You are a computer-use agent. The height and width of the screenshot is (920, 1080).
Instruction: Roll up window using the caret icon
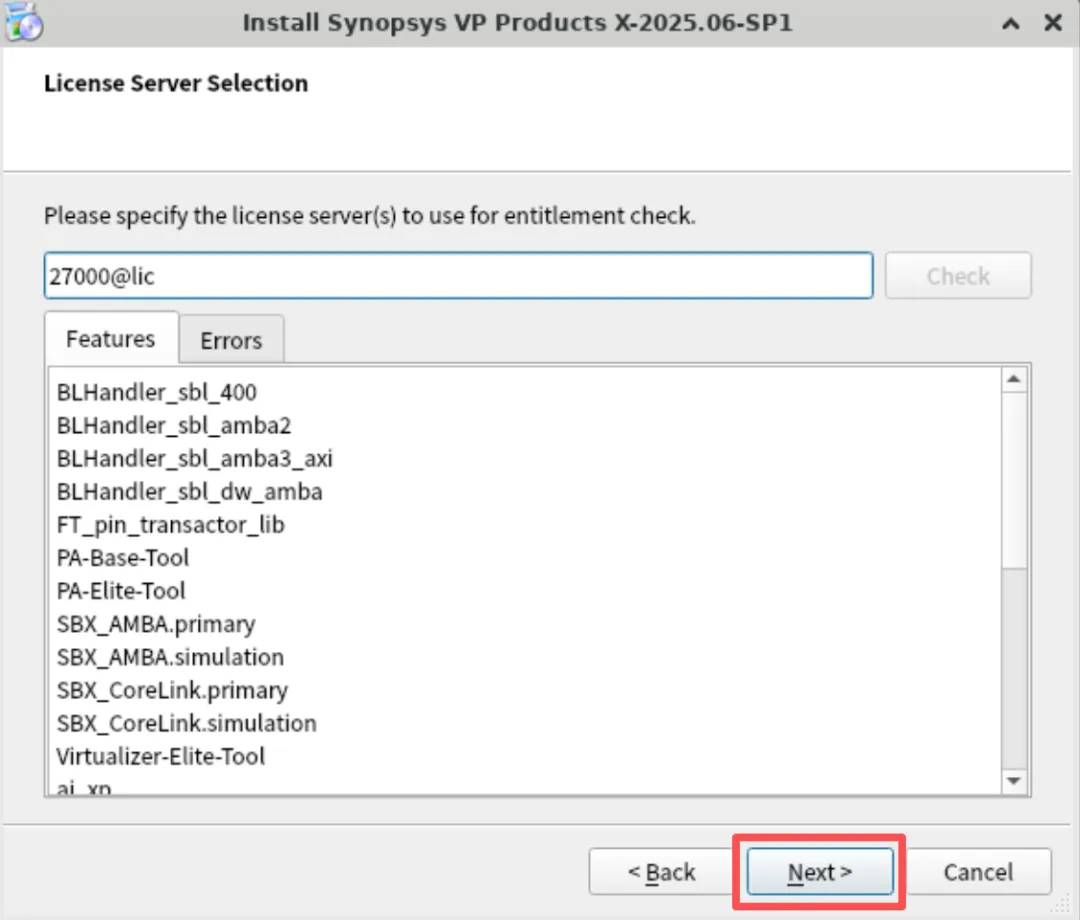coord(1010,24)
